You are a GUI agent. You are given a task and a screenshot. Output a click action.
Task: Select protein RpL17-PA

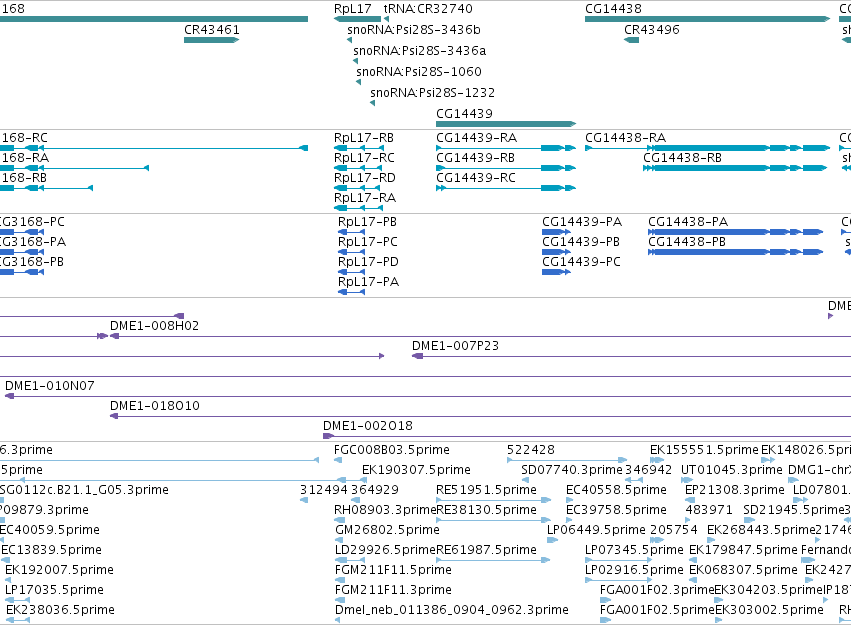click(351, 292)
